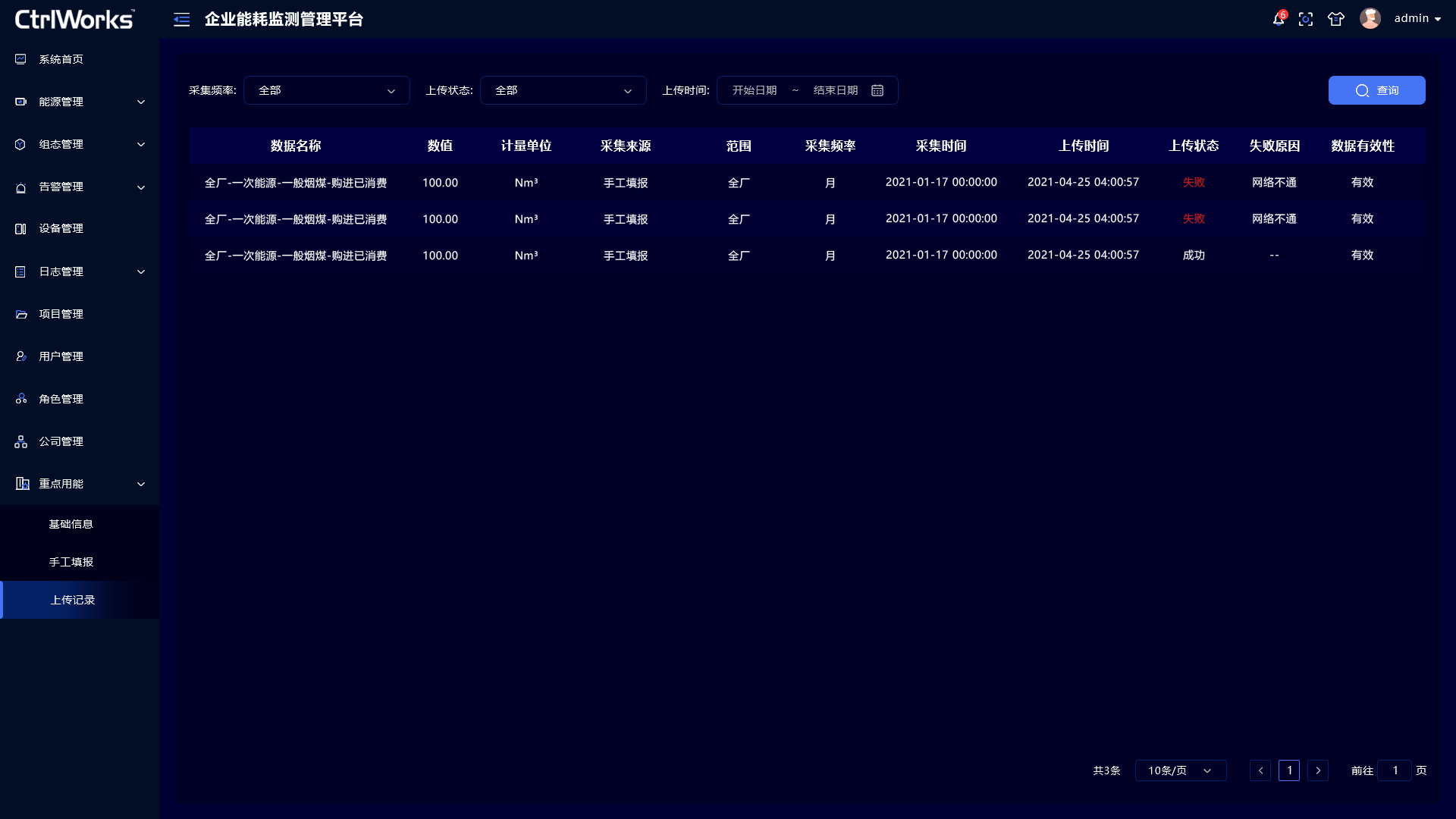The height and width of the screenshot is (819, 1456).
Task: Click the 公司管理 org-chart icon
Action: click(20, 441)
